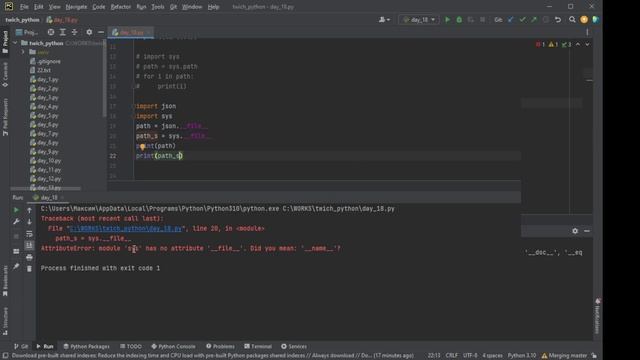Toggle the Structure tool window
The height and width of the screenshot is (360, 640).
click(x=5, y=321)
